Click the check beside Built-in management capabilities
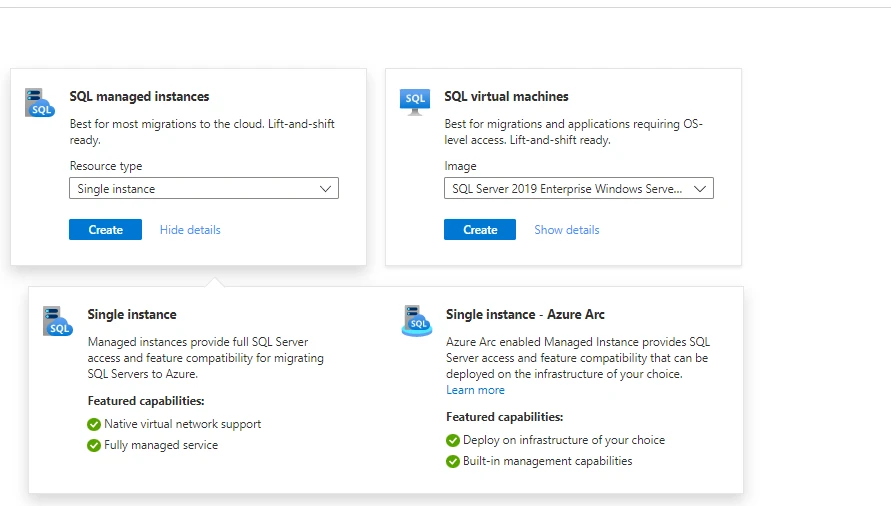Viewport: 891px width, 506px height. tap(453, 461)
